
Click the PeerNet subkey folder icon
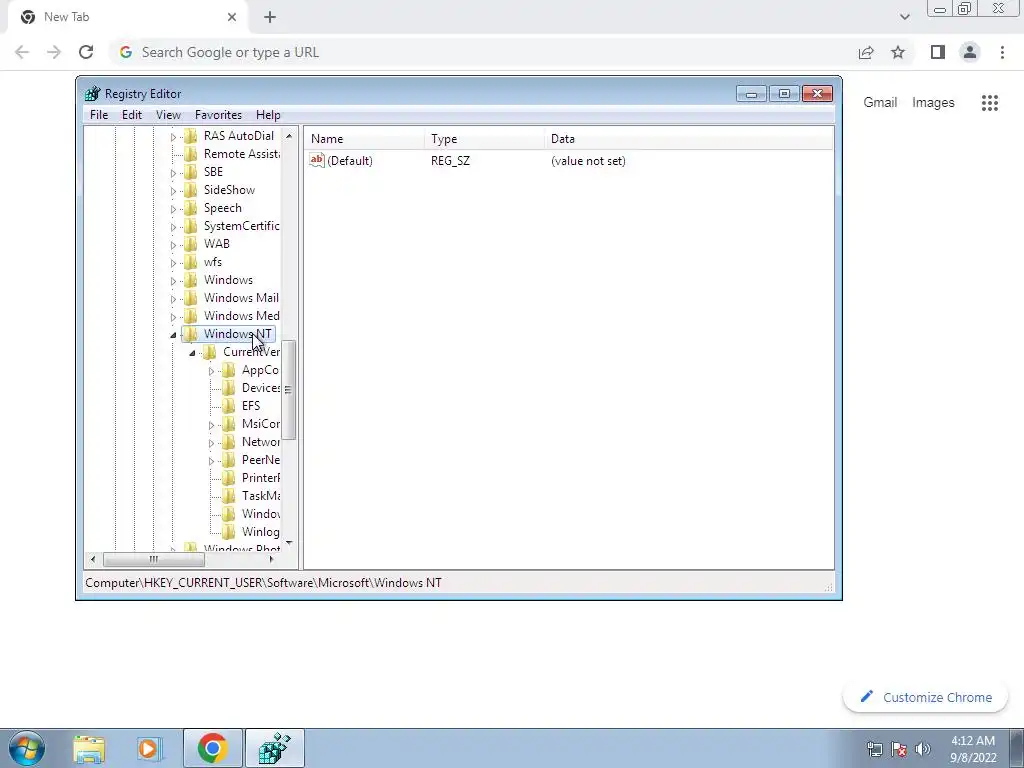pyautogui.click(x=229, y=460)
